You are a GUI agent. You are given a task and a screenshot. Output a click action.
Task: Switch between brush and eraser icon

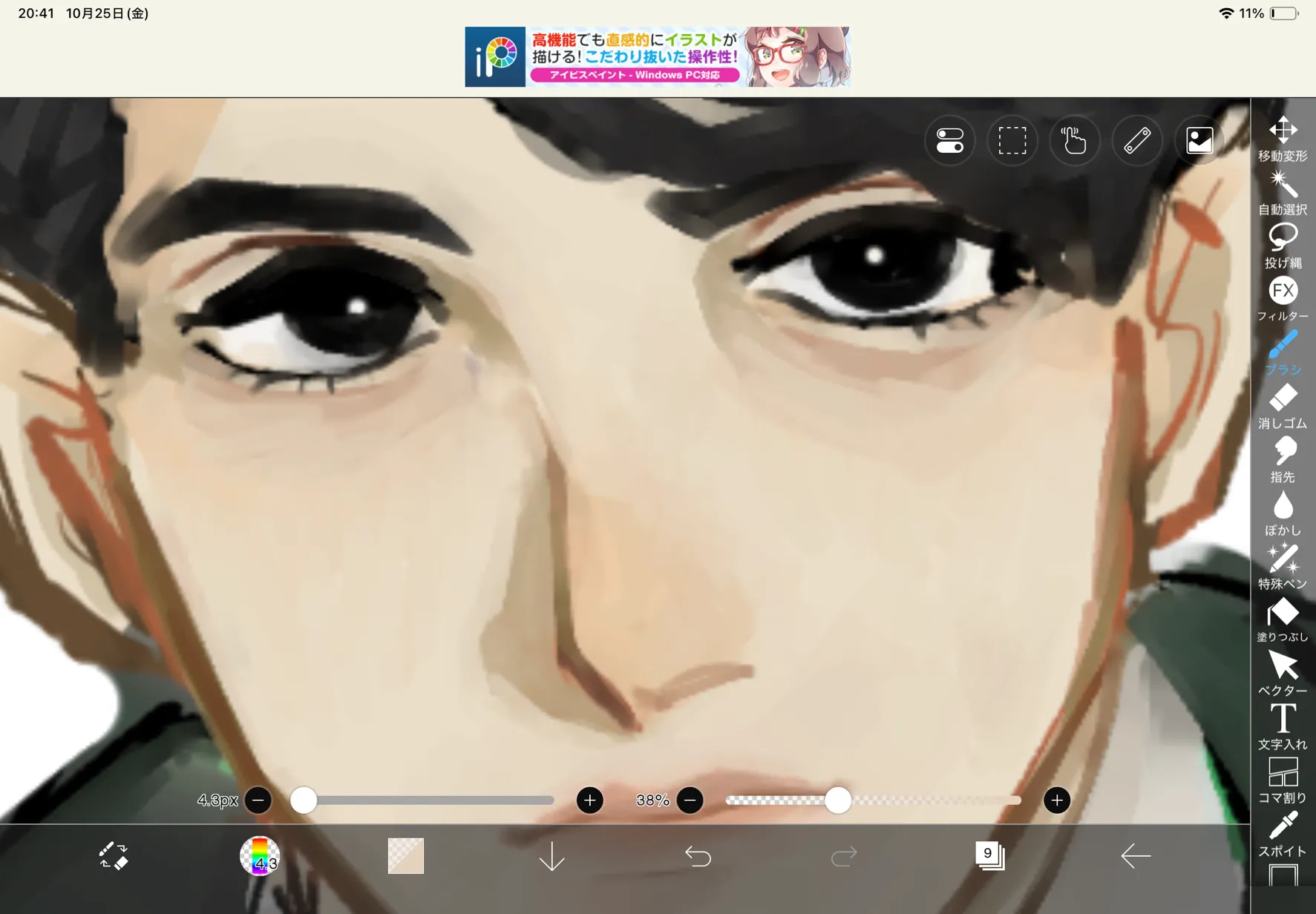coord(114,855)
